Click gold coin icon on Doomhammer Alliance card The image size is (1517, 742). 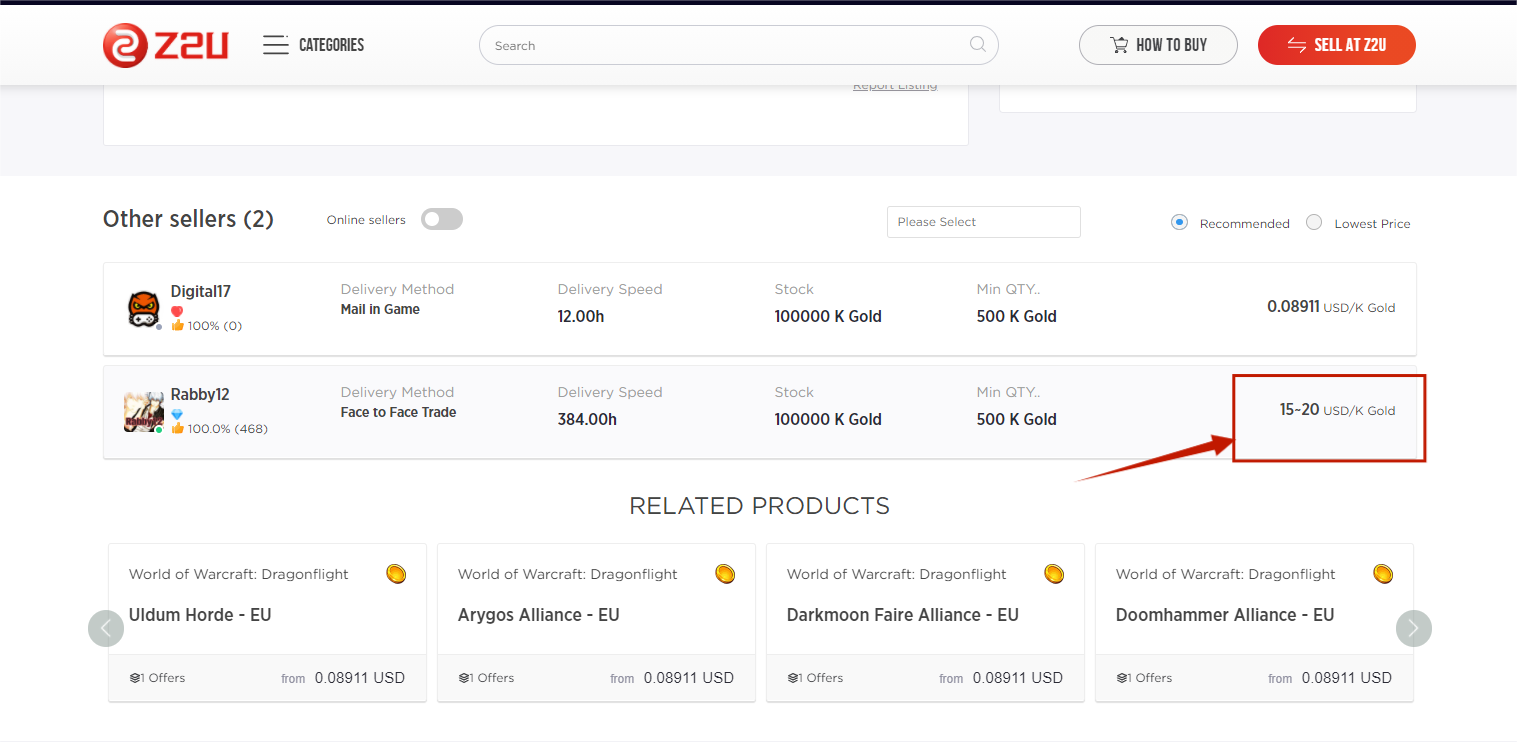pyautogui.click(x=1383, y=574)
